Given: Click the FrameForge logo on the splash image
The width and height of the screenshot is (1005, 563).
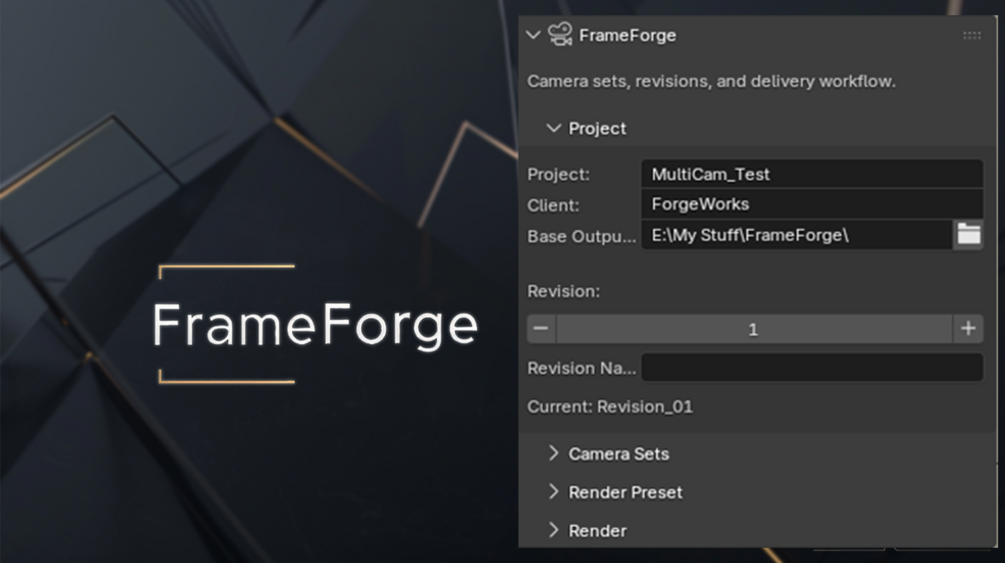Looking at the screenshot, I should coord(315,325).
